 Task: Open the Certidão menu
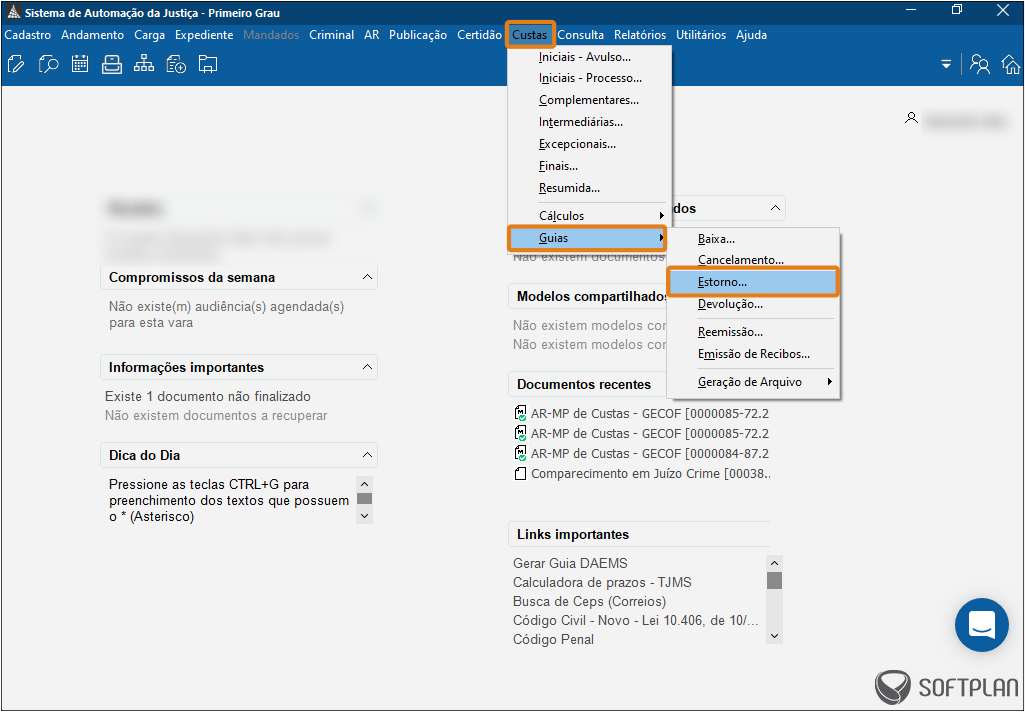(479, 35)
